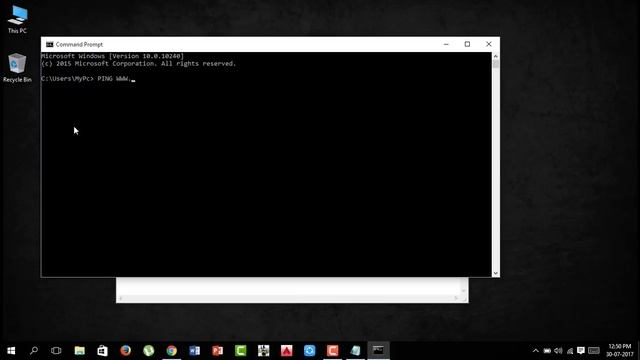Viewport: 640px width, 360px height.
Task: Click 'Microsoft Windows [Version 10.0.10240]' line
Action: pos(113,56)
